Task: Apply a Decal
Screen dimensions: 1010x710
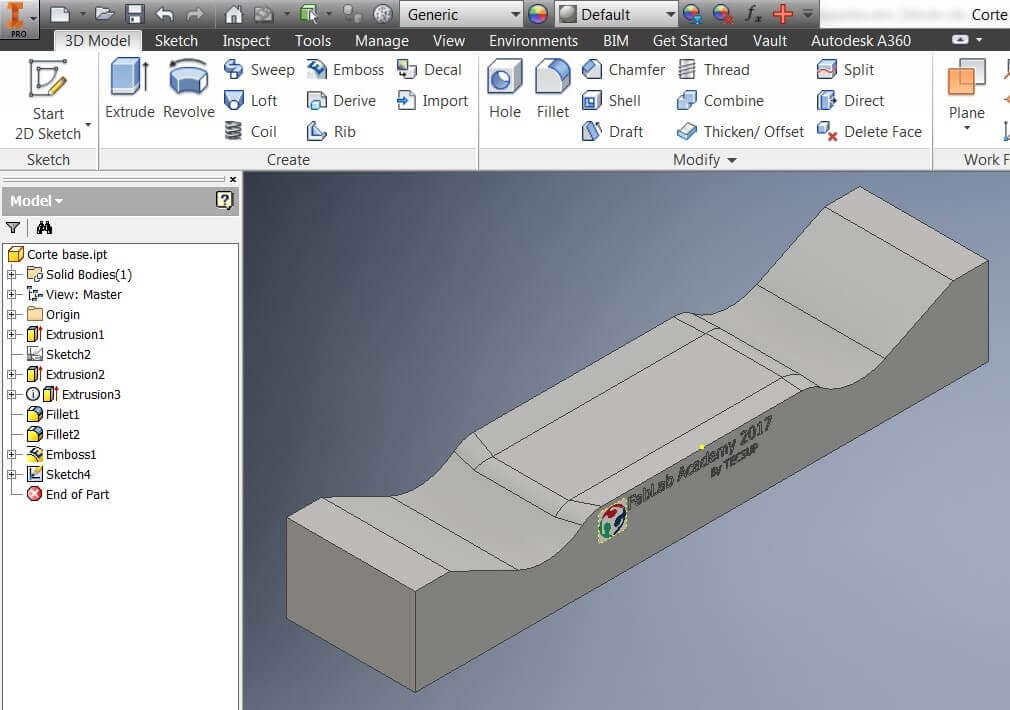Action: [x=429, y=70]
